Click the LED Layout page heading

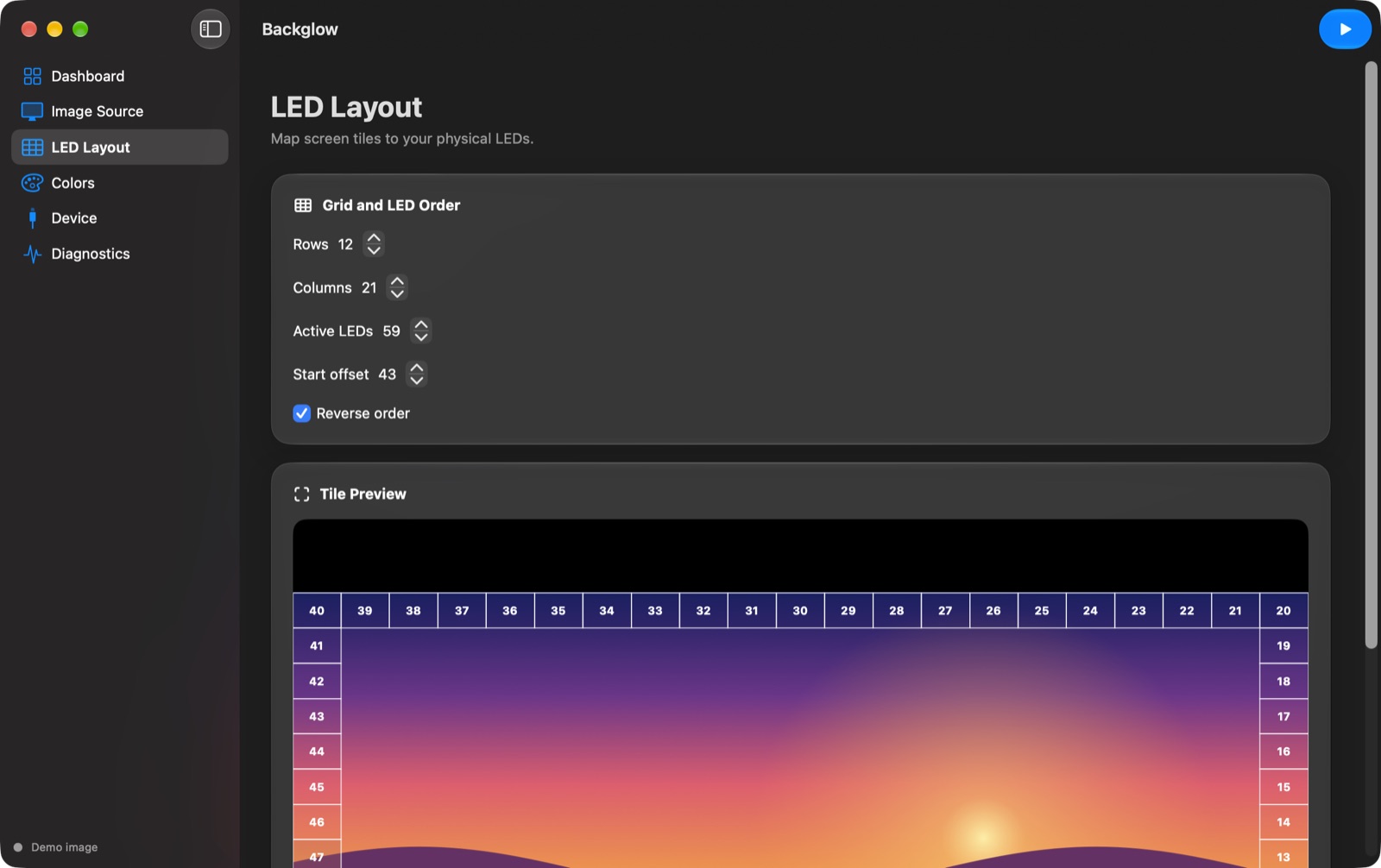point(346,107)
